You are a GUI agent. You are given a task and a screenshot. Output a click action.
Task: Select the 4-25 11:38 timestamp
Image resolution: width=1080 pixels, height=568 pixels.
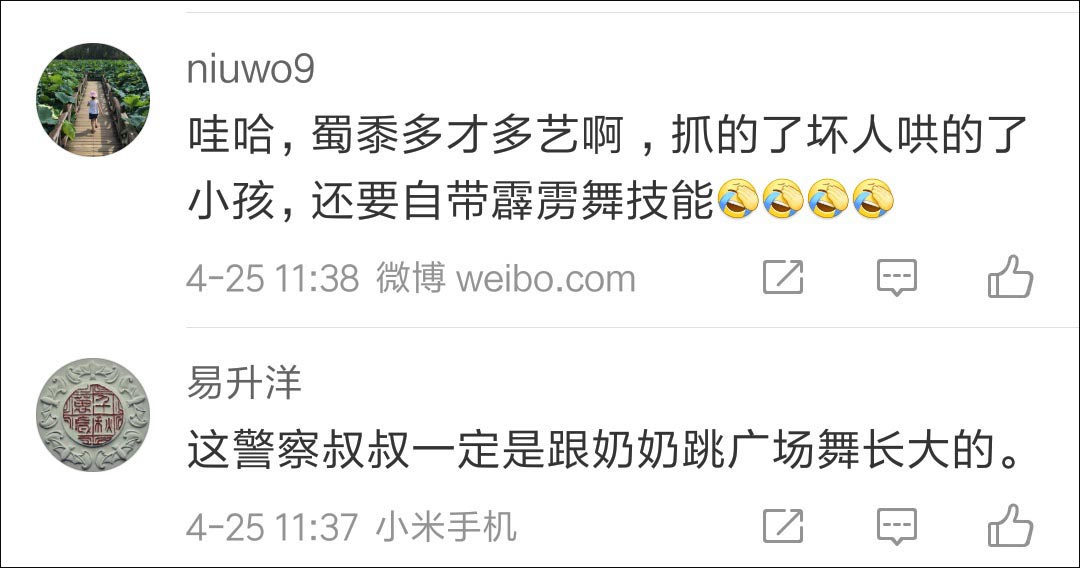point(273,279)
